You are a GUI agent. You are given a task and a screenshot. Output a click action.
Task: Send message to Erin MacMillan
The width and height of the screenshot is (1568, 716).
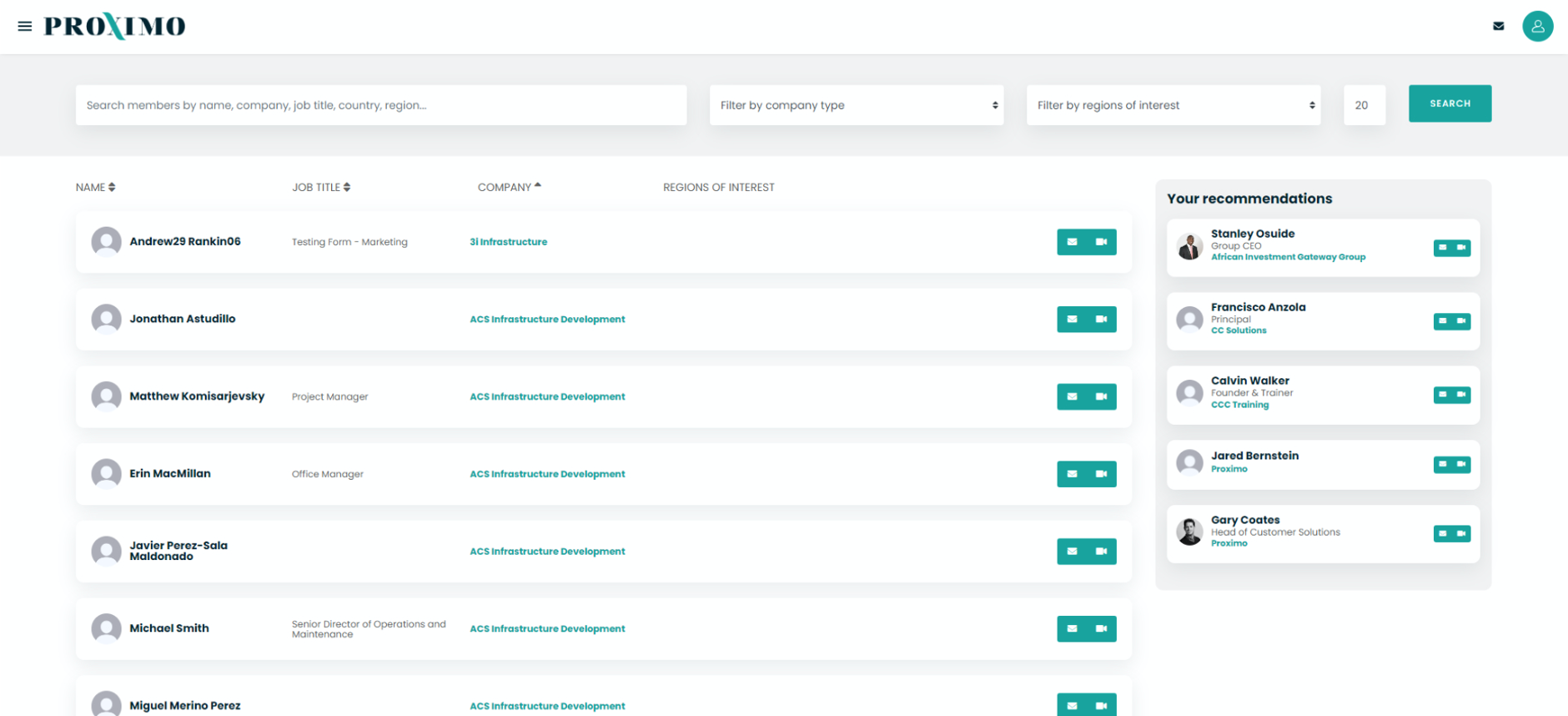pos(1072,474)
